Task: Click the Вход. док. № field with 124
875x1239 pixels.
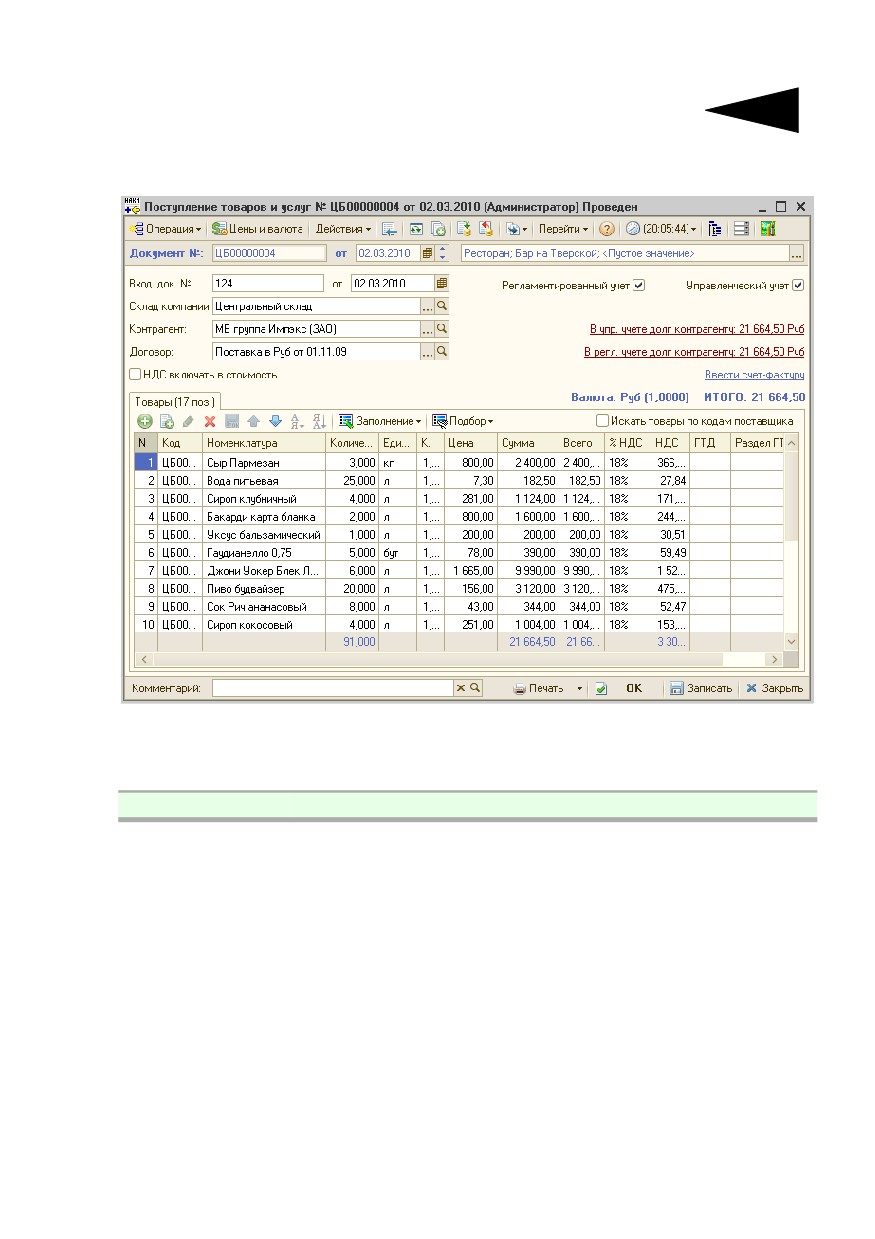Action: click(268, 283)
